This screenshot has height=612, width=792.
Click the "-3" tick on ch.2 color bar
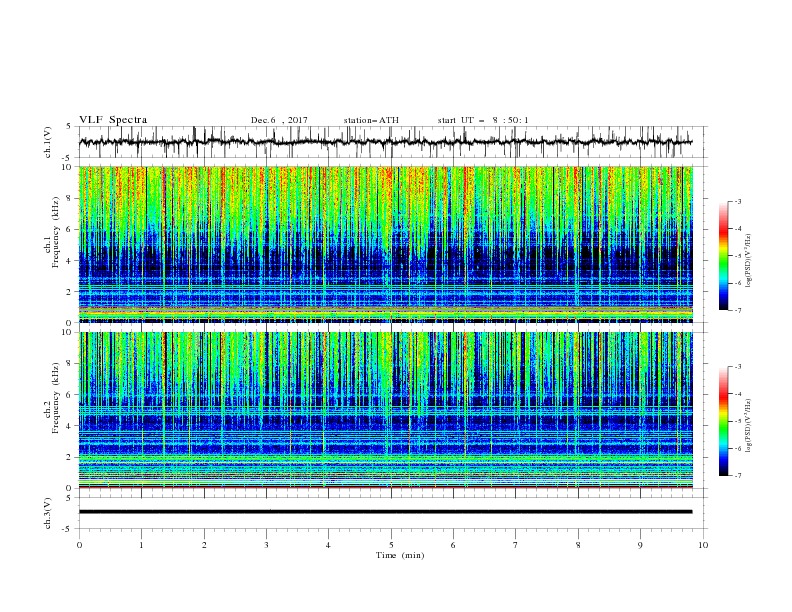pyautogui.click(x=737, y=367)
